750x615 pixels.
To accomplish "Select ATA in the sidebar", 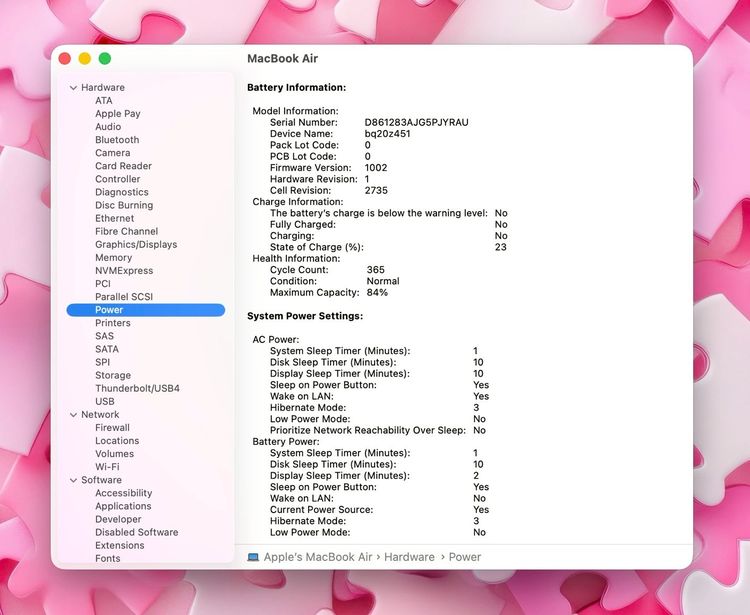I will tap(104, 100).
